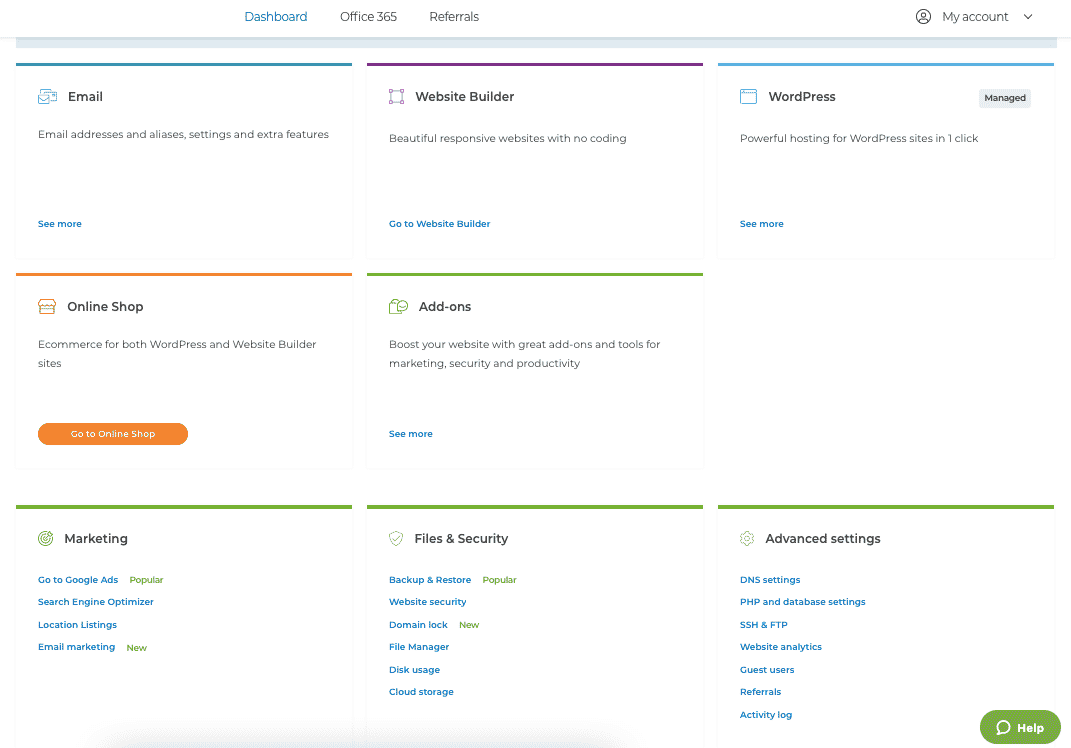The image size is (1071, 748).
Task: Click the Website Builder card heading
Action: 464,96
